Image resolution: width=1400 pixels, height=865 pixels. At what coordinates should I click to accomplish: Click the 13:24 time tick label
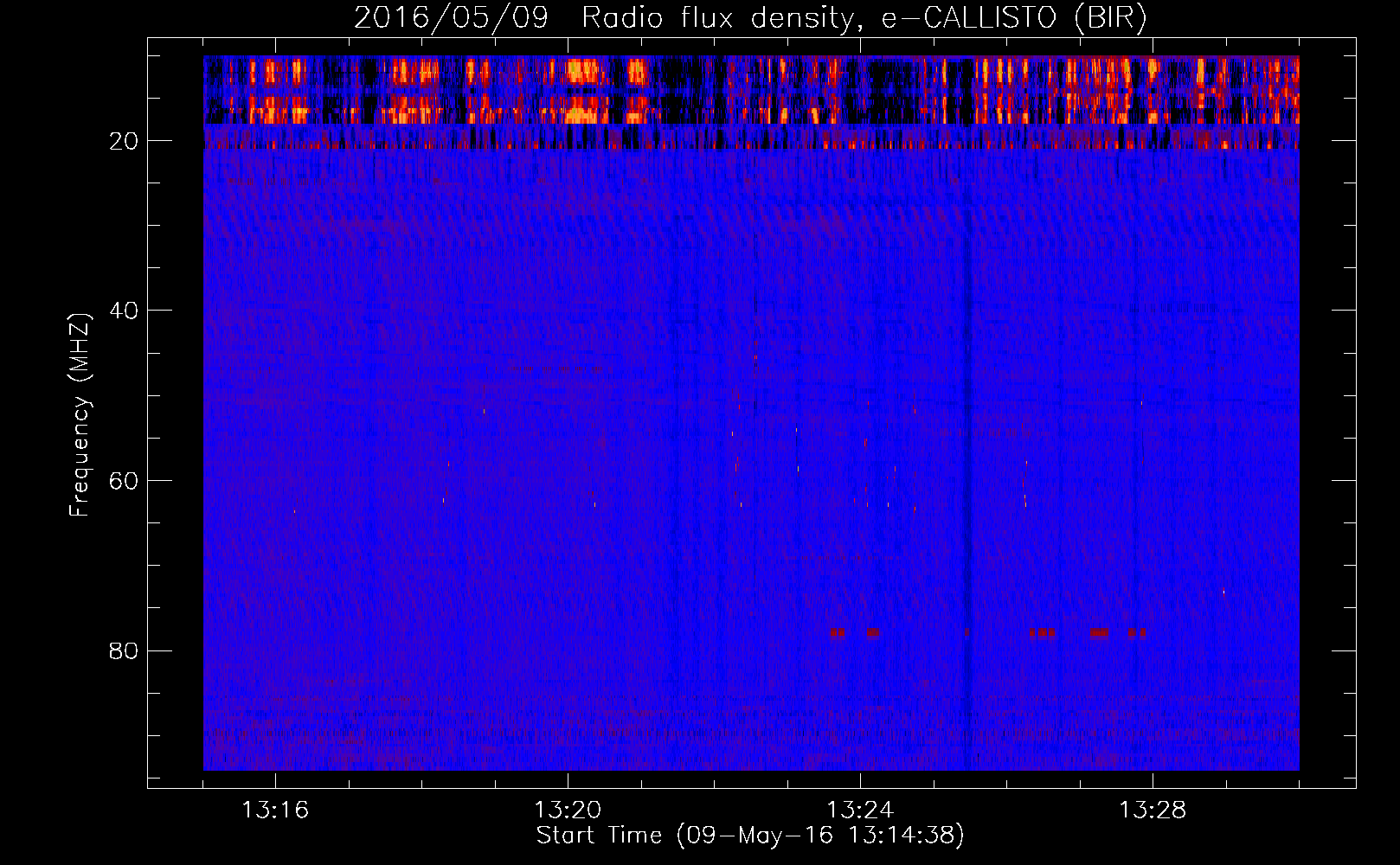(860, 811)
